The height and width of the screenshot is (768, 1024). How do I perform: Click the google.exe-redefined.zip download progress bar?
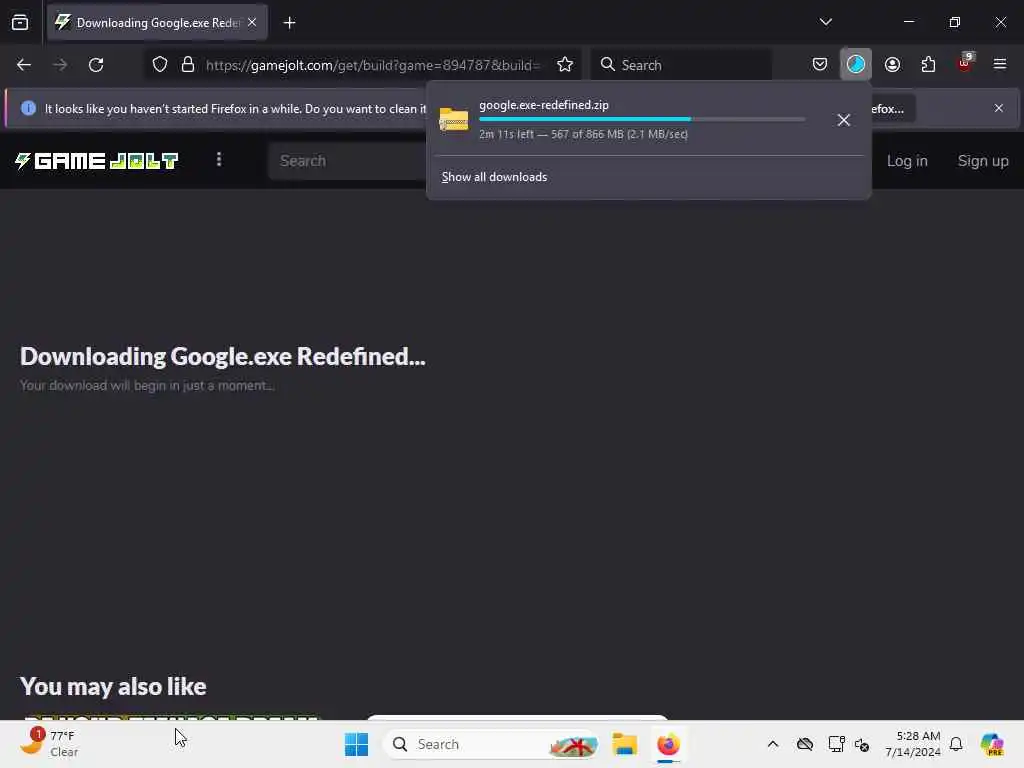pos(642,120)
